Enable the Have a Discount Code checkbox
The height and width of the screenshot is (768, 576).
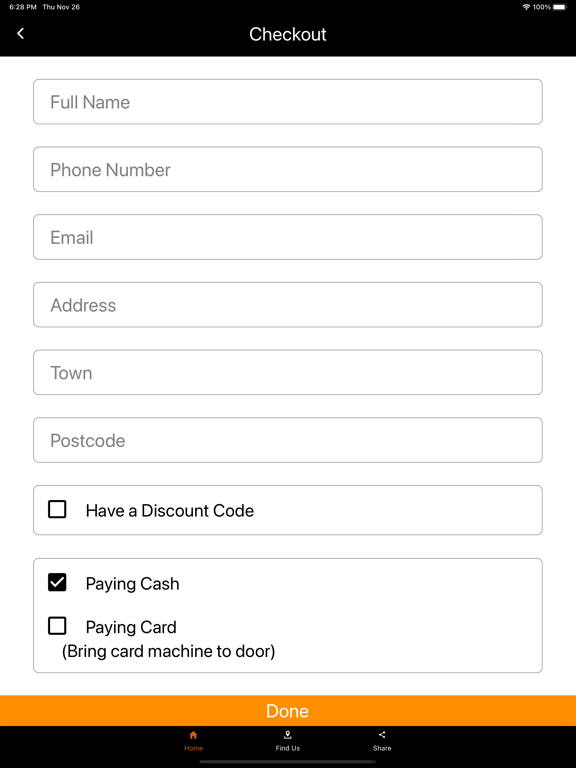57,509
